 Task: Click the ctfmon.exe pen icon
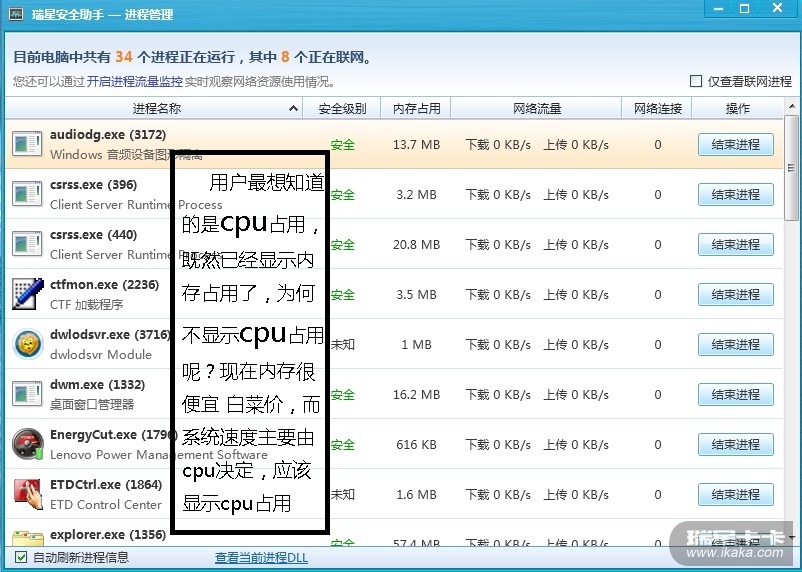[x=28, y=294]
